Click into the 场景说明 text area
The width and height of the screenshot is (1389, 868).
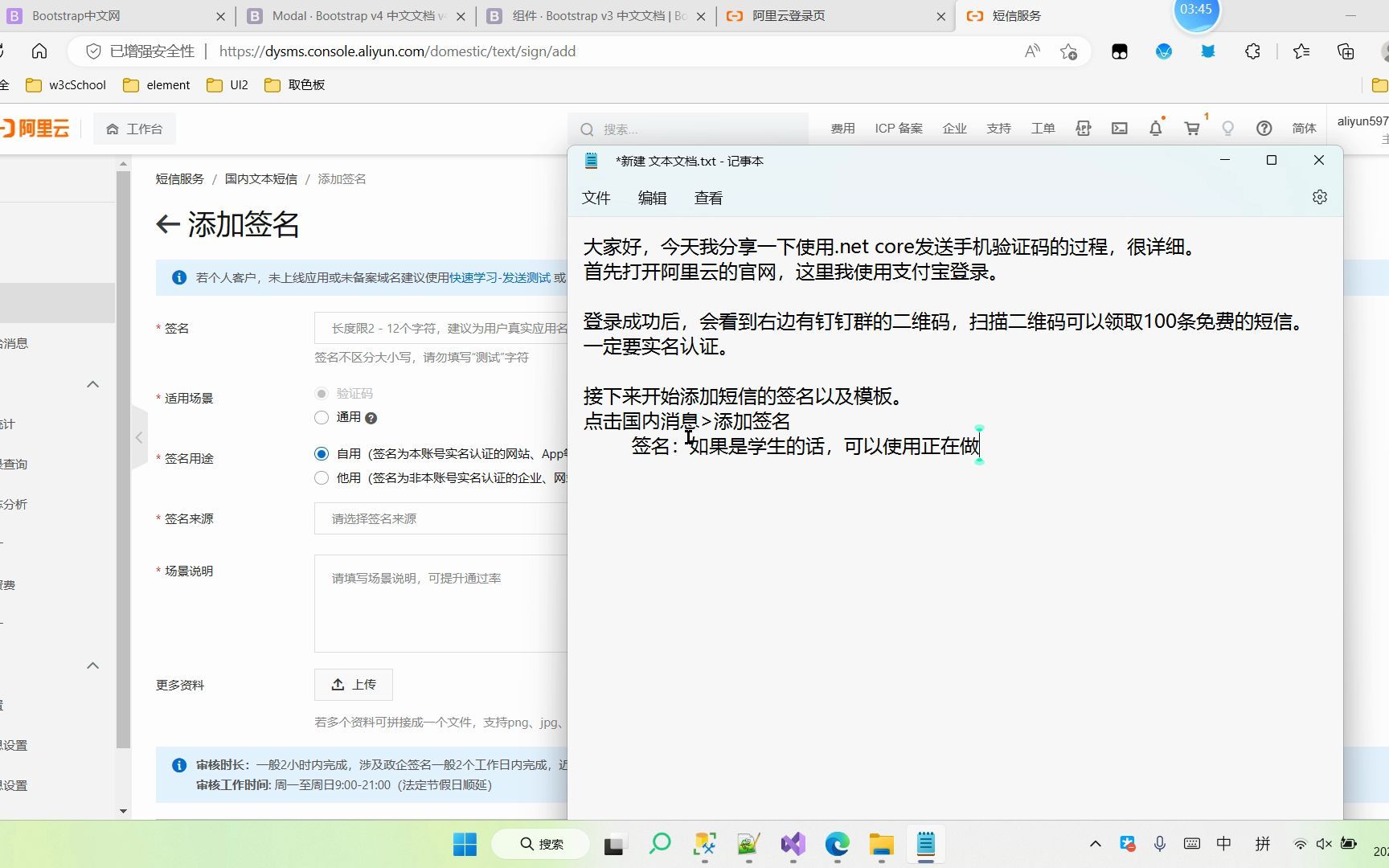(x=440, y=604)
